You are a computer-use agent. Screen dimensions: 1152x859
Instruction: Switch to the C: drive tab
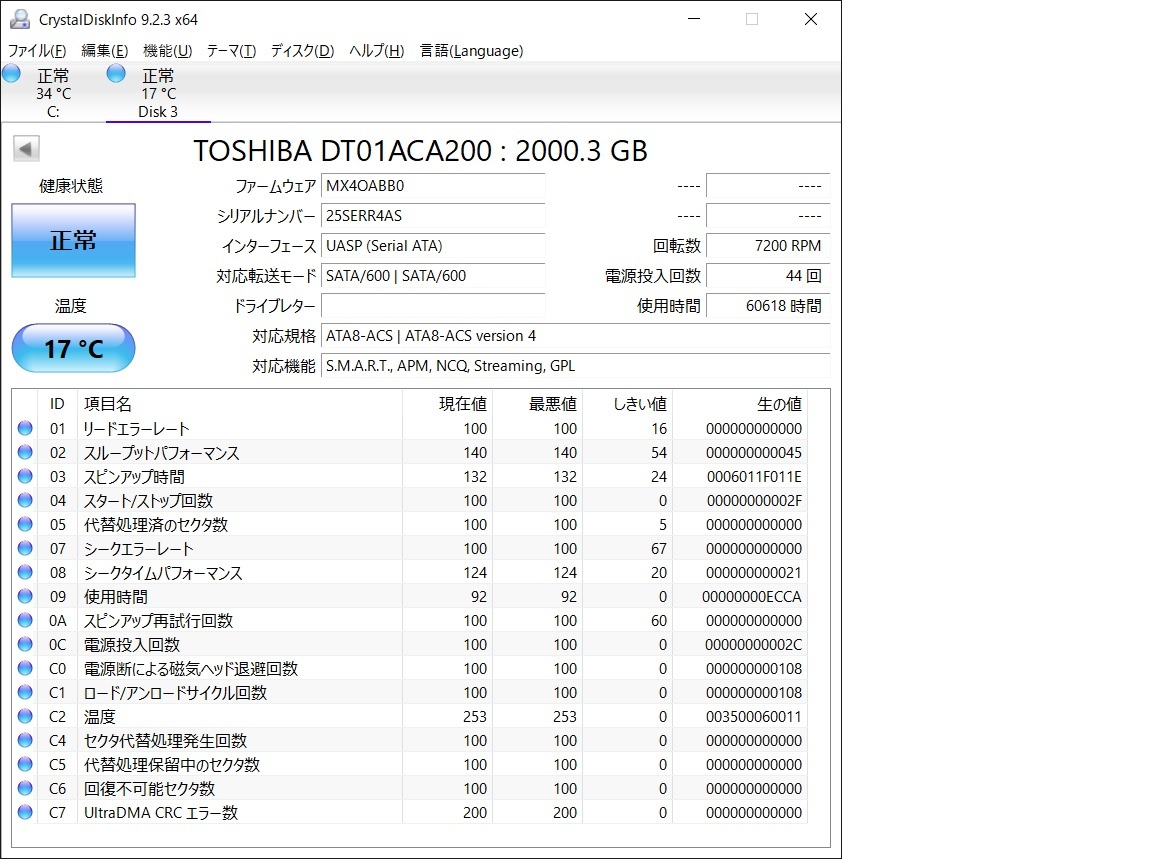tap(53, 93)
